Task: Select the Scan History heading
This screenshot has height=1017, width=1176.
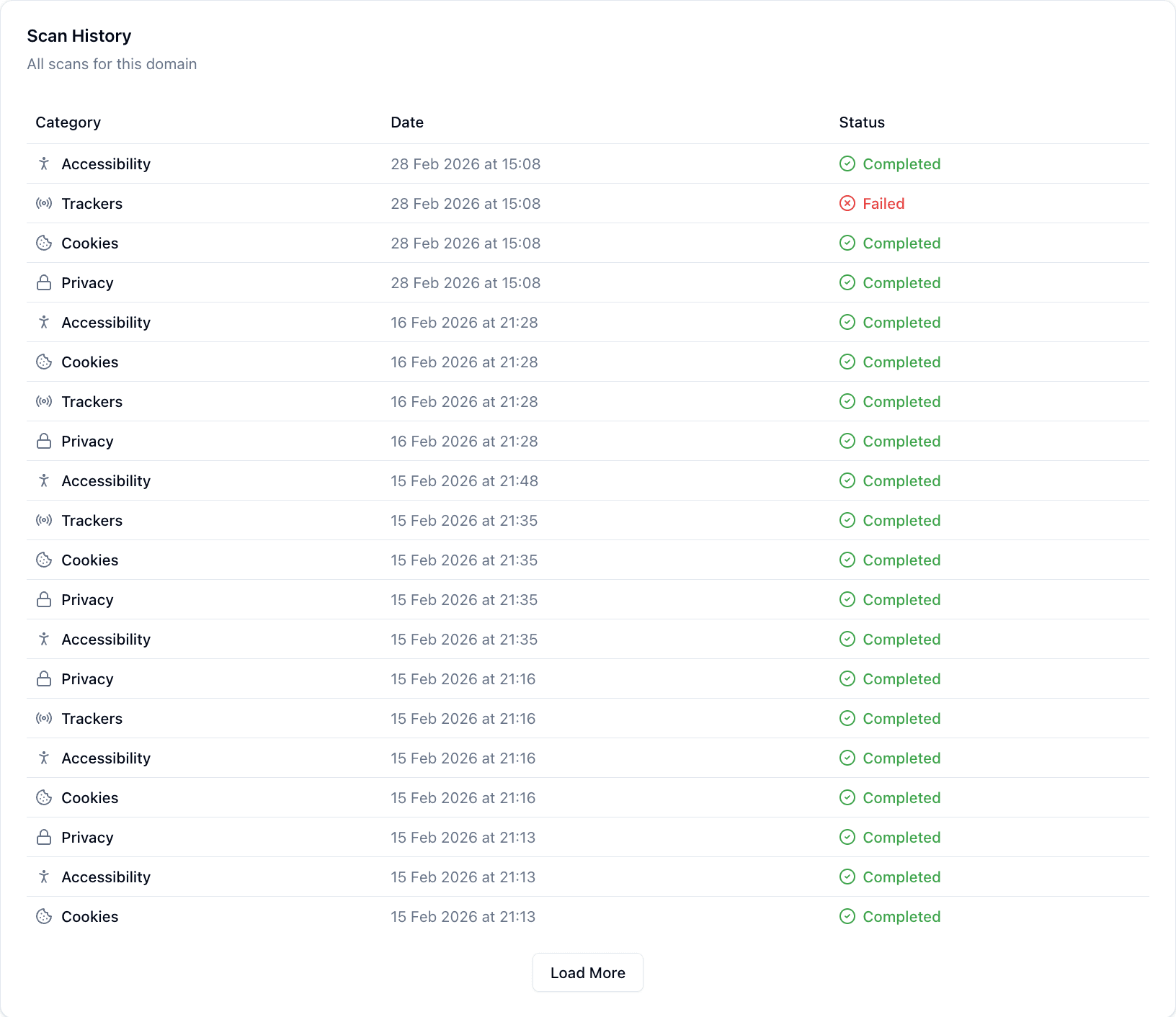Action: pyautogui.click(x=79, y=35)
